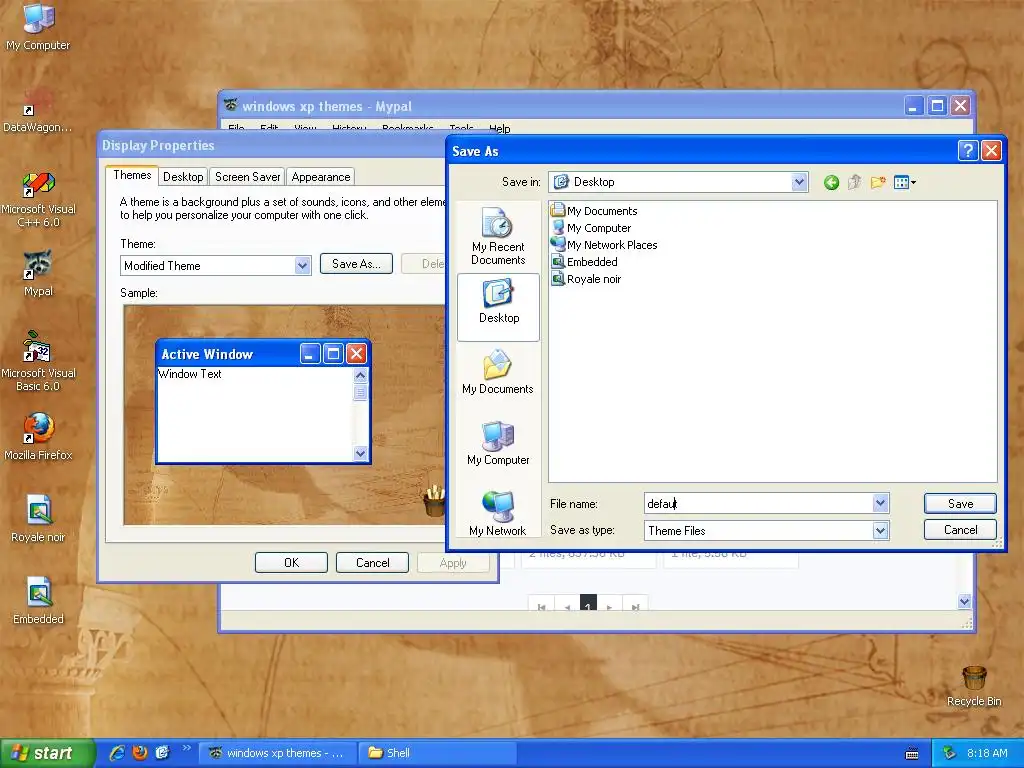Click the File name text field

(x=758, y=504)
